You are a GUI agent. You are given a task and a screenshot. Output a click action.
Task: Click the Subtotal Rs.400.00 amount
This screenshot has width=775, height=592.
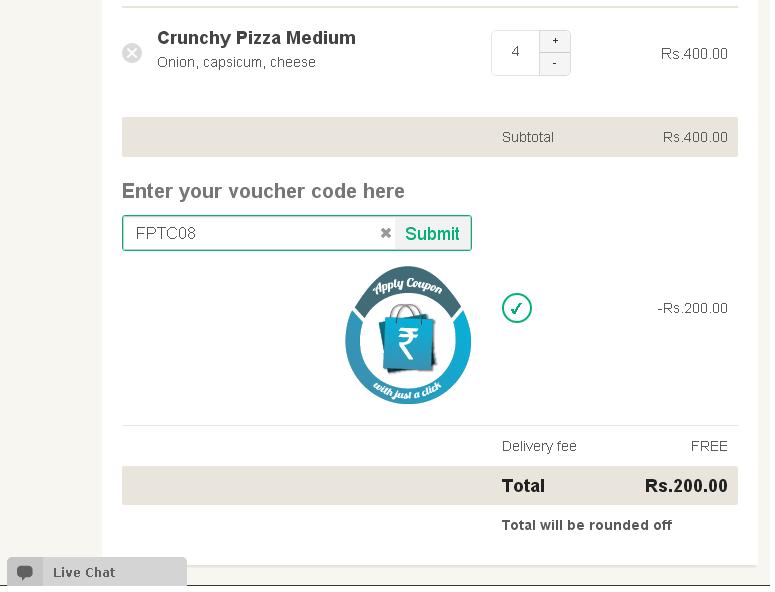pyautogui.click(x=695, y=137)
